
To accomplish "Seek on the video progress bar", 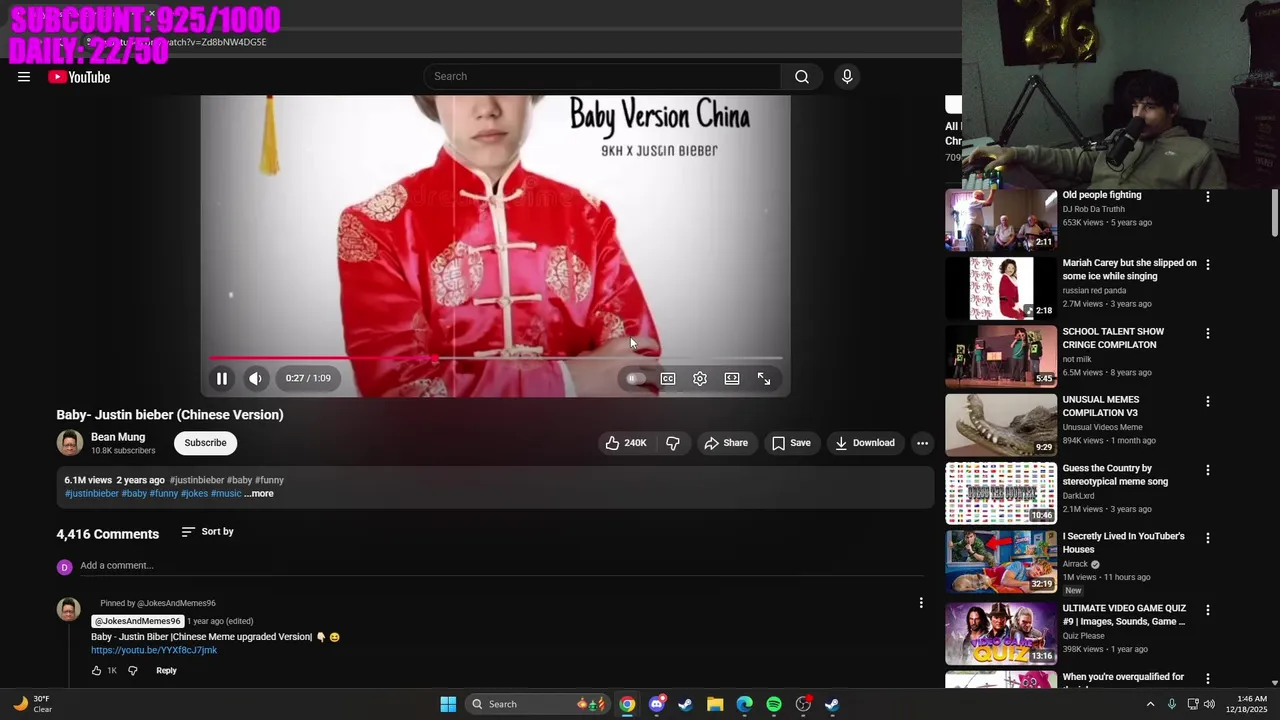I will [496, 358].
